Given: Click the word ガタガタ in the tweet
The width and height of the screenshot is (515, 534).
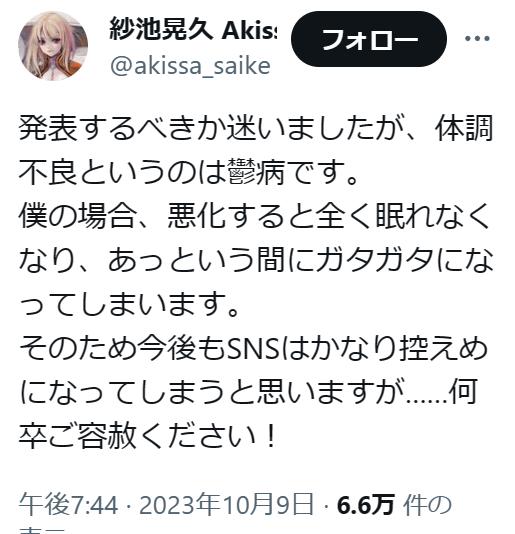Looking at the screenshot, I should [x=374, y=261].
